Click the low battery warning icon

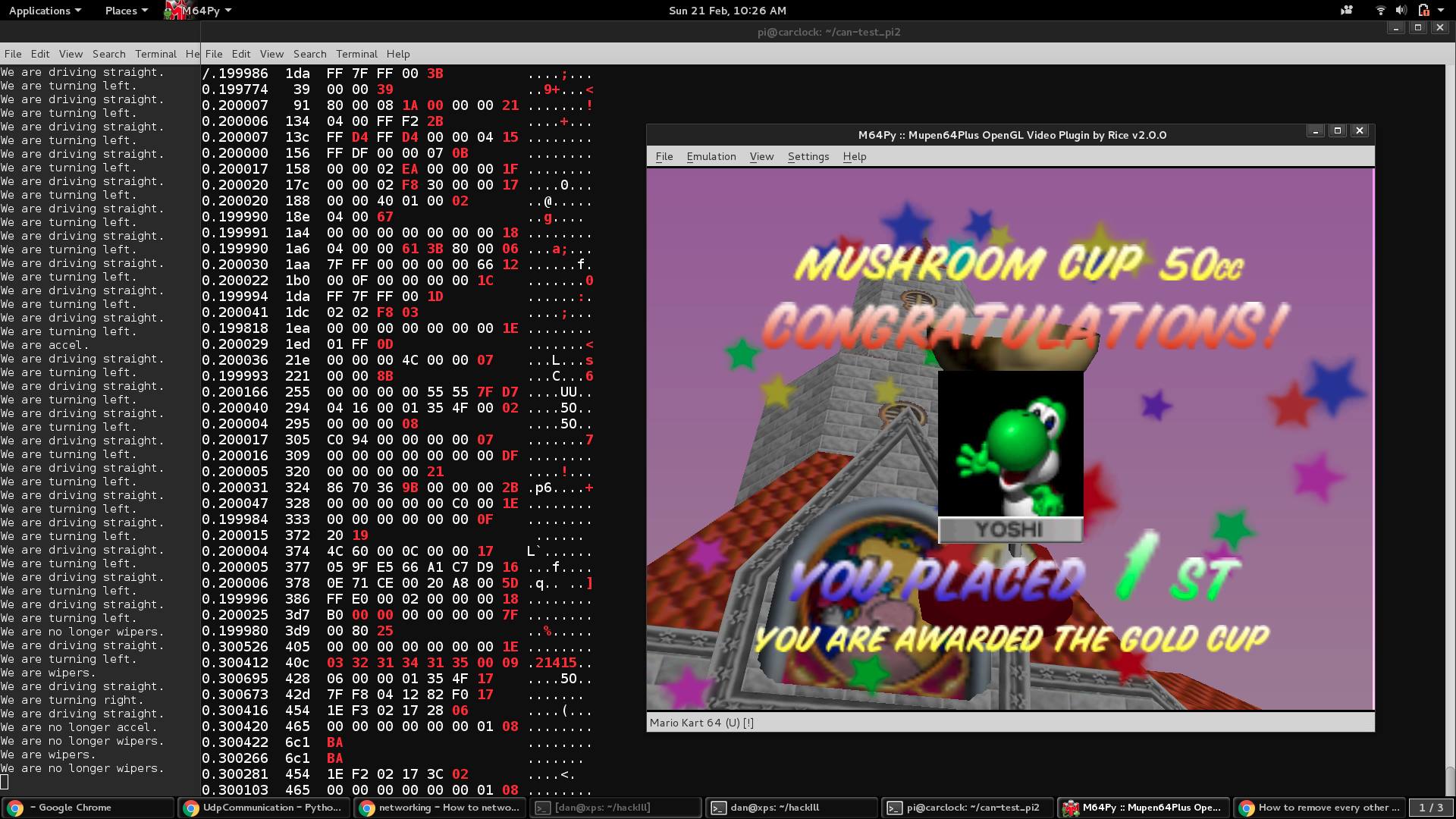point(1423,11)
